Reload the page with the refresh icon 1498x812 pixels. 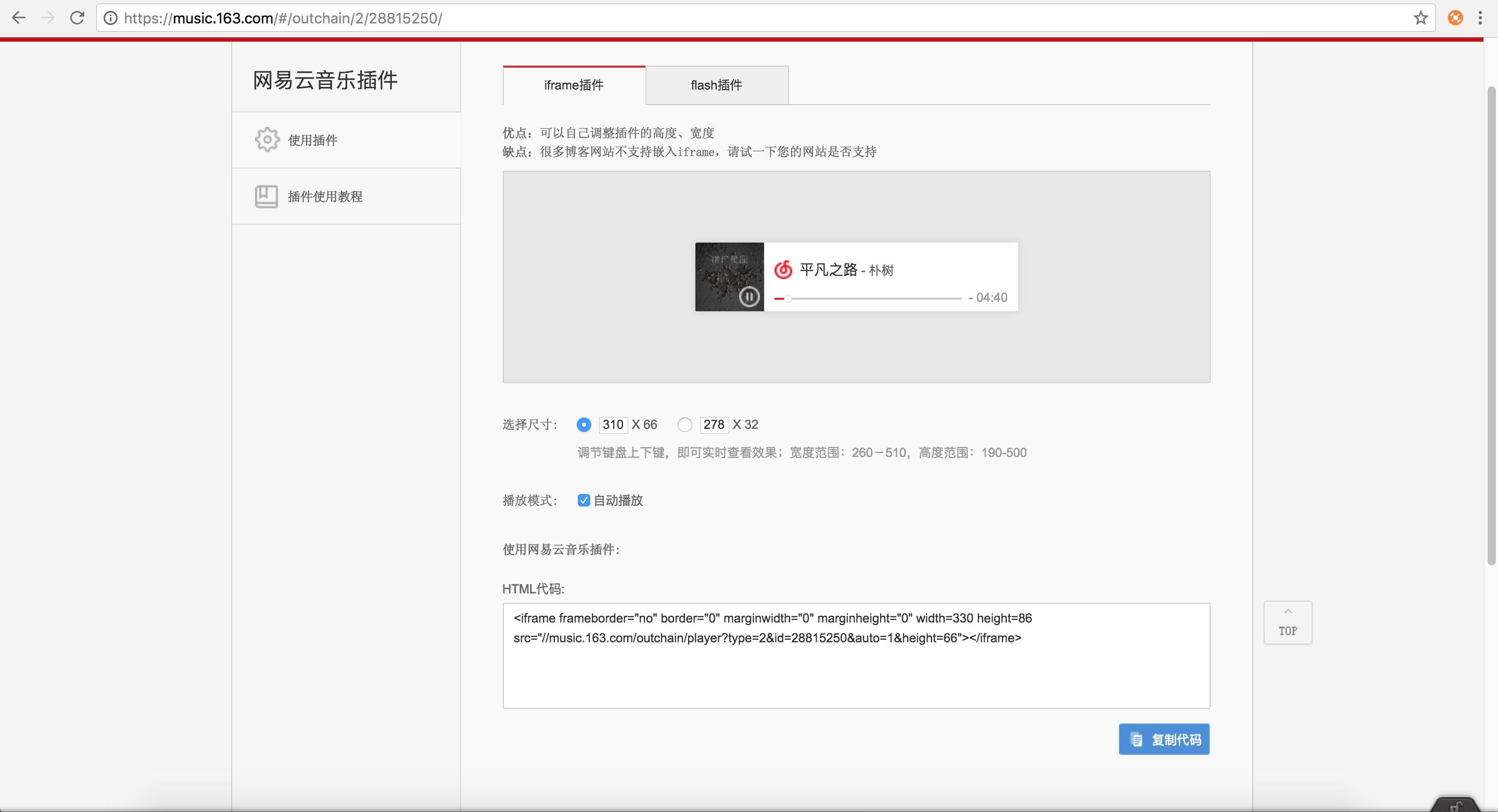pyautogui.click(x=78, y=18)
